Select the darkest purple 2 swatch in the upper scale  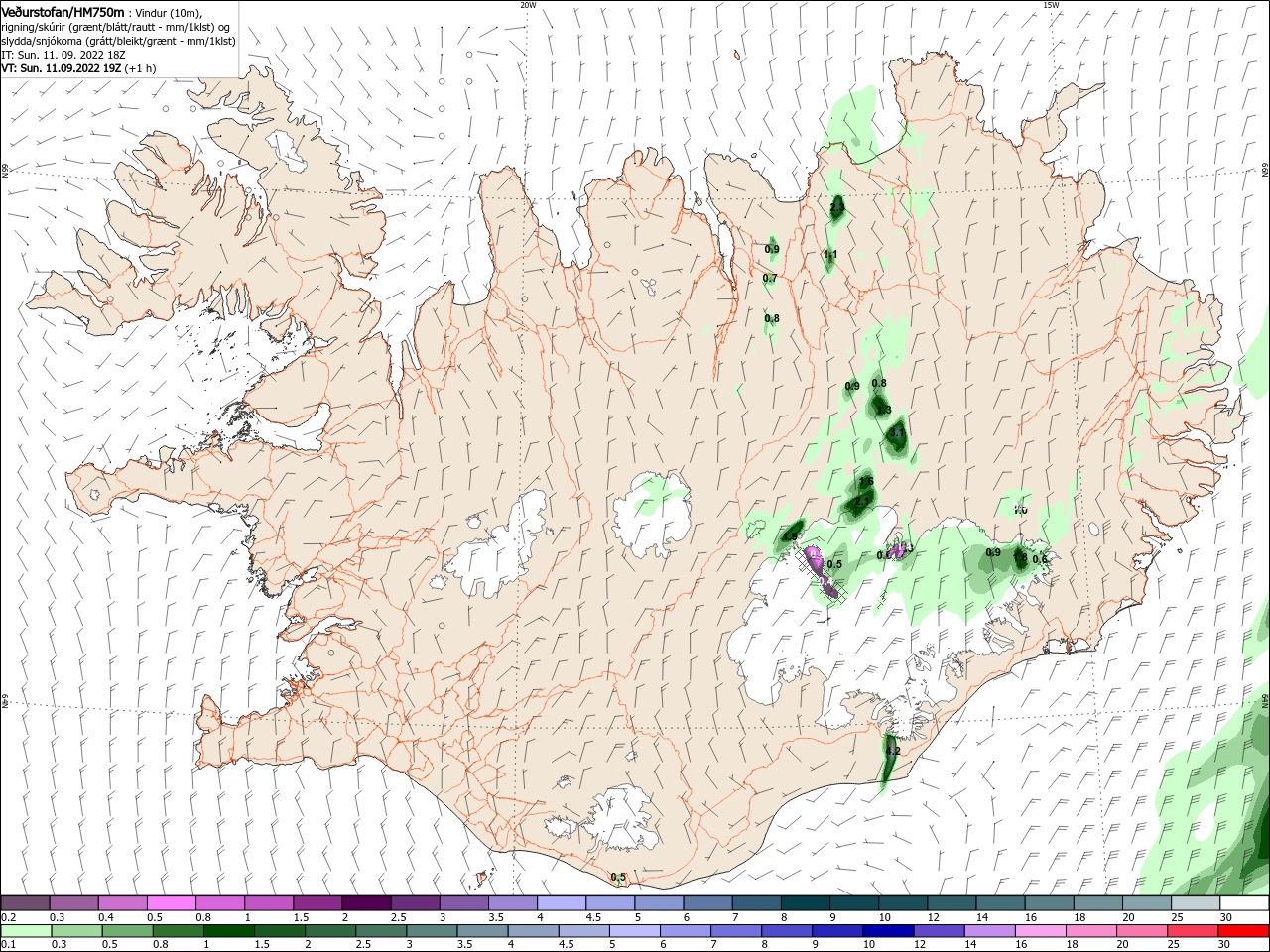point(366,903)
